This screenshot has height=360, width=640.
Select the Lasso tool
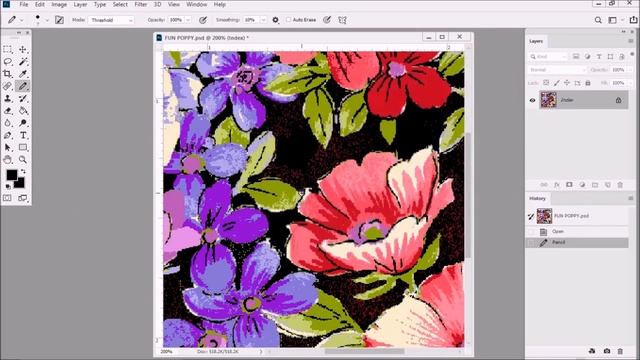tap(7, 62)
